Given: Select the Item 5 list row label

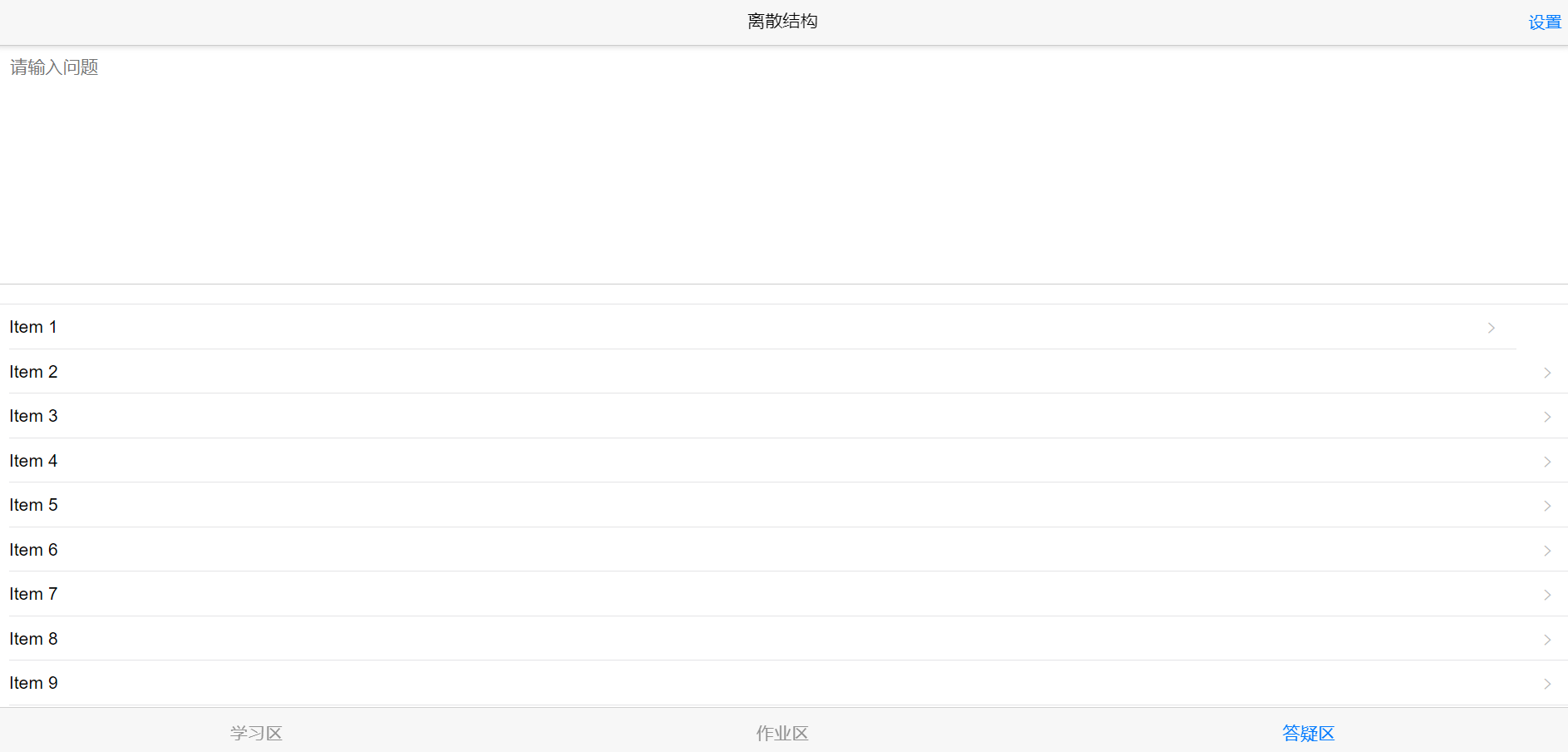Looking at the screenshot, I should click(x=33, y=505).
